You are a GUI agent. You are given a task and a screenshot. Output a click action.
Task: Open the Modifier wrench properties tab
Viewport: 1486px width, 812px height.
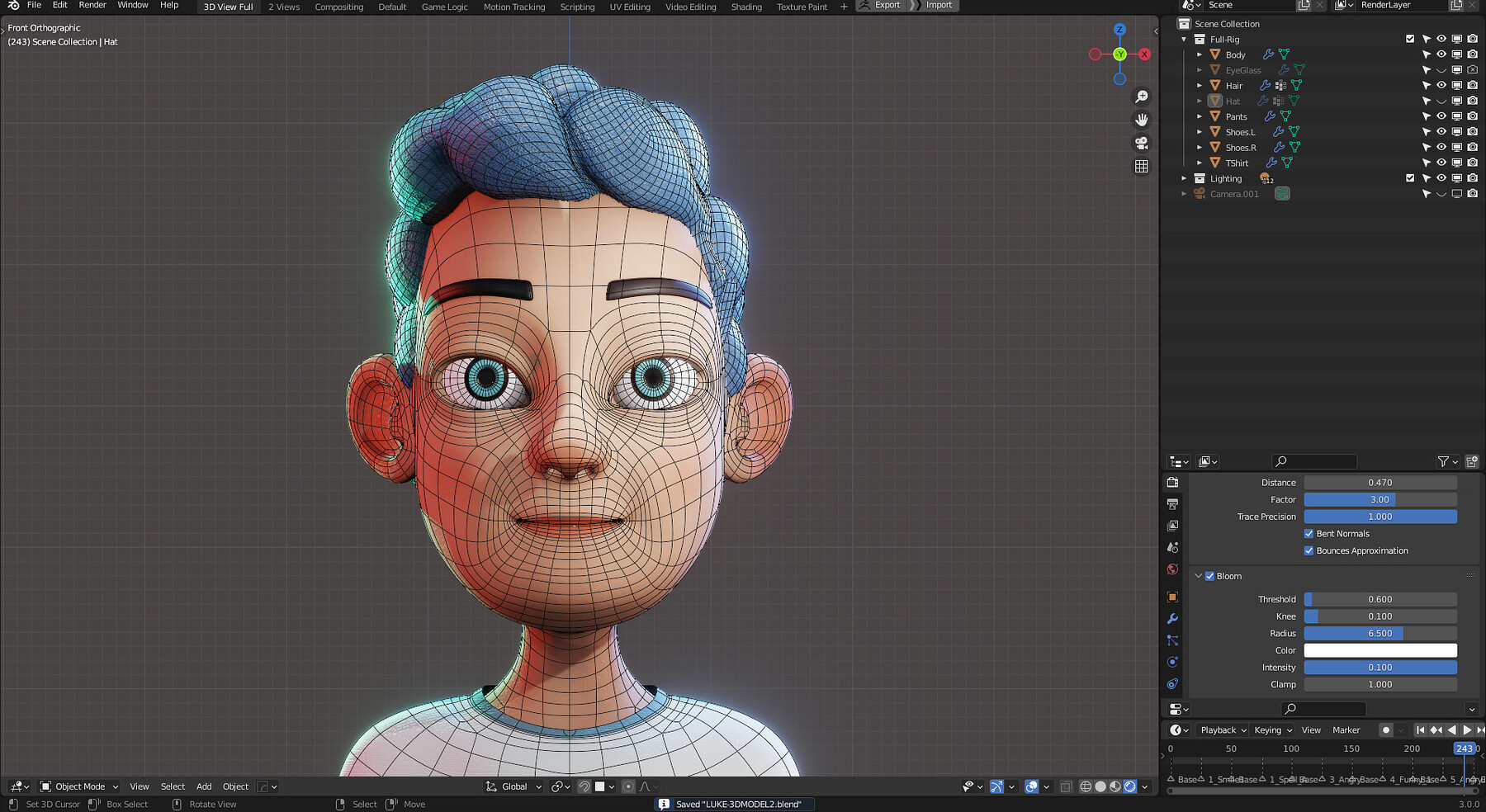click(x=1172, y=619)
